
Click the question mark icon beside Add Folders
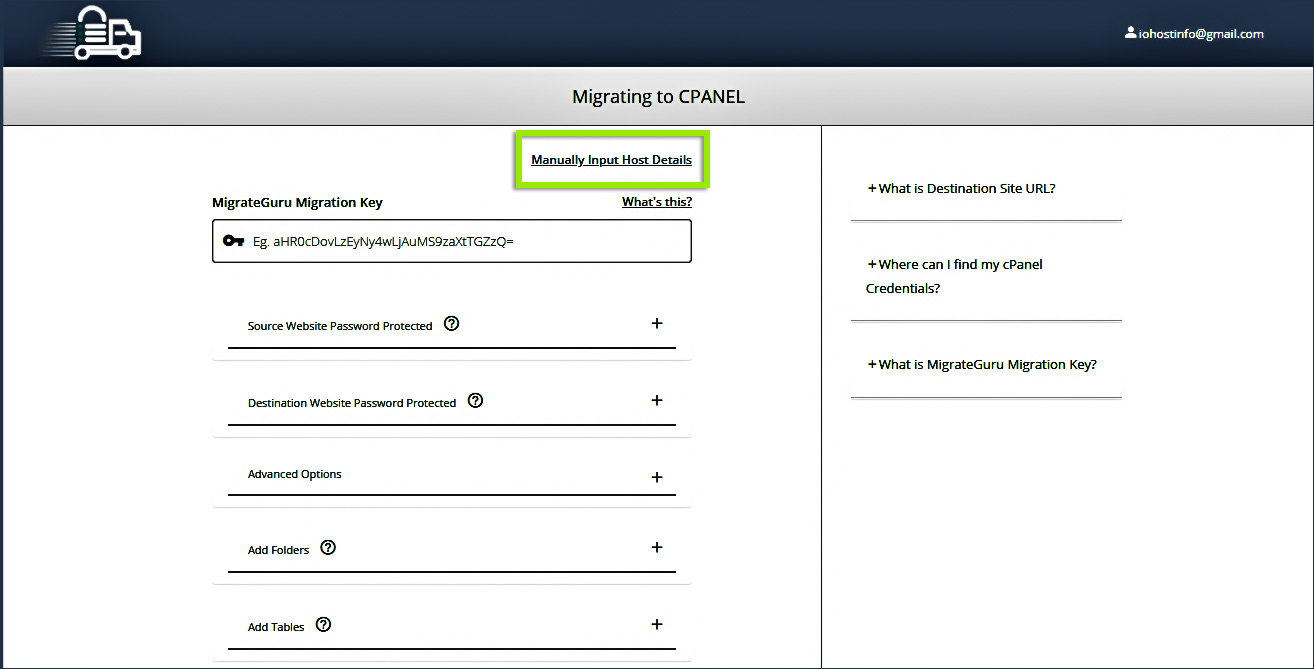(328, 547)
